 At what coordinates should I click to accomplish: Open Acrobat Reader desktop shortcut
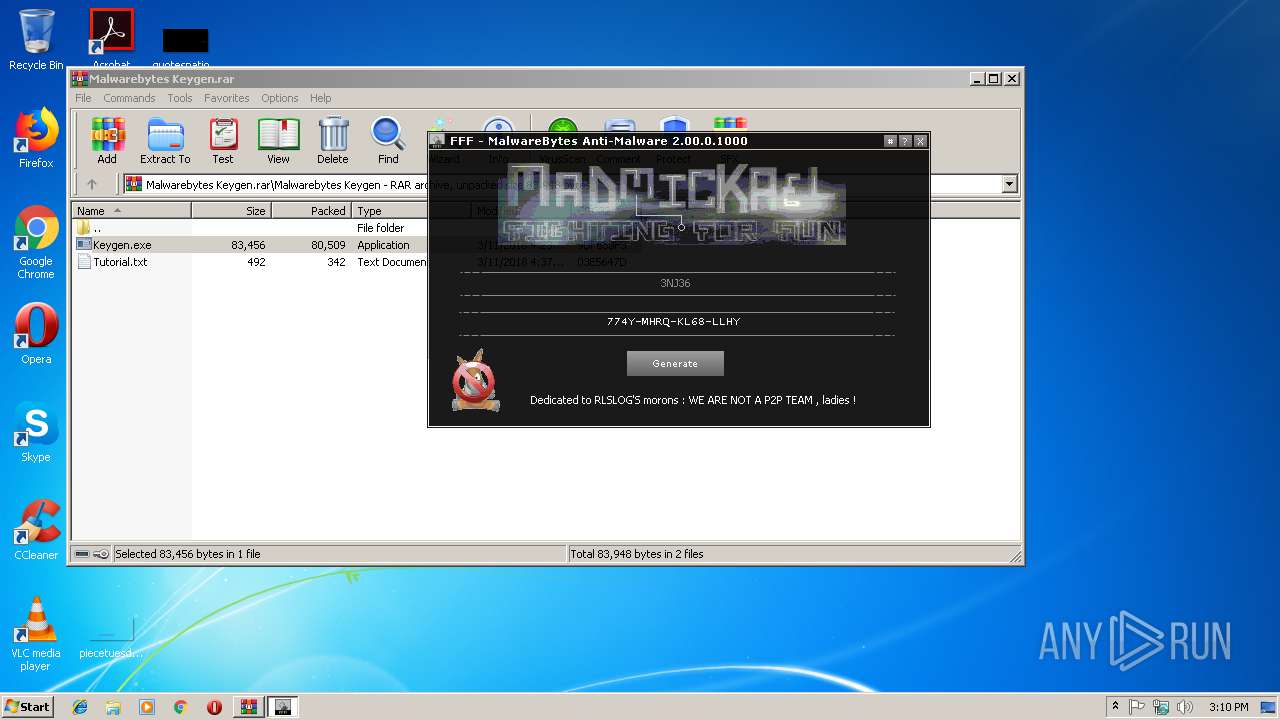pos(111,38)
